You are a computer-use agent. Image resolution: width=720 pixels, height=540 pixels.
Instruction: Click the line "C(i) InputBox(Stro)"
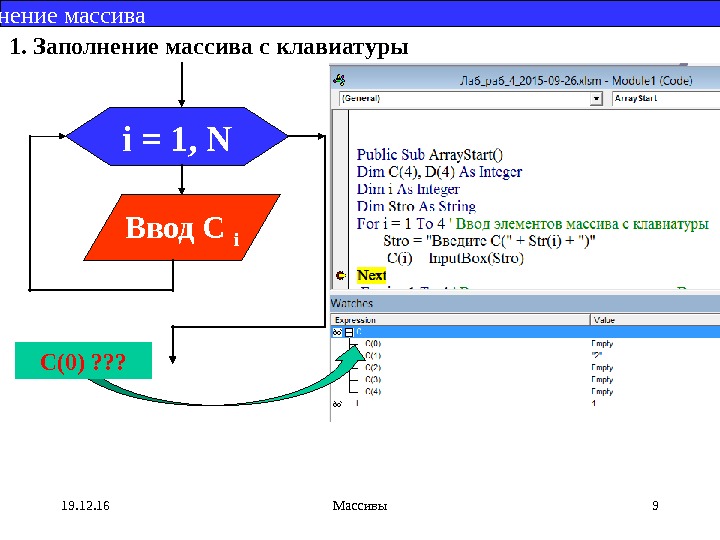coord(455,258)
